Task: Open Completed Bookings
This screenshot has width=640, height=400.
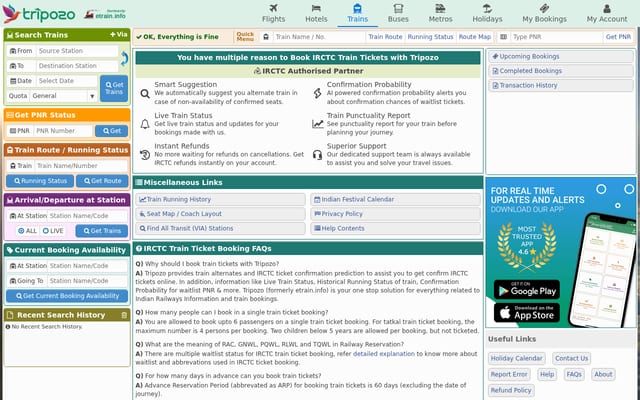Action: [561, 71]
